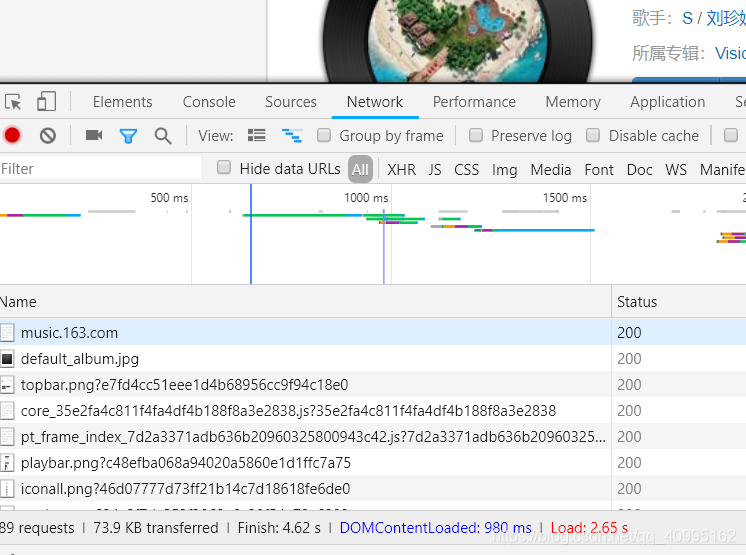
Task: Enable Group by frame checkbox
Action: [324, 135]
